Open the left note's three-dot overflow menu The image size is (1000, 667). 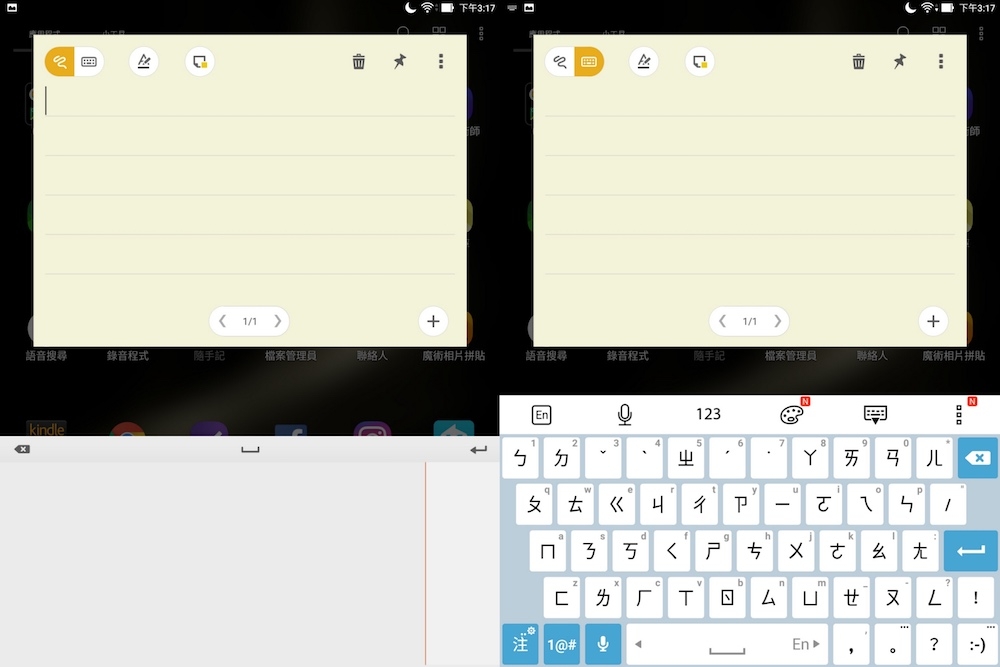(x=441, y=61)
